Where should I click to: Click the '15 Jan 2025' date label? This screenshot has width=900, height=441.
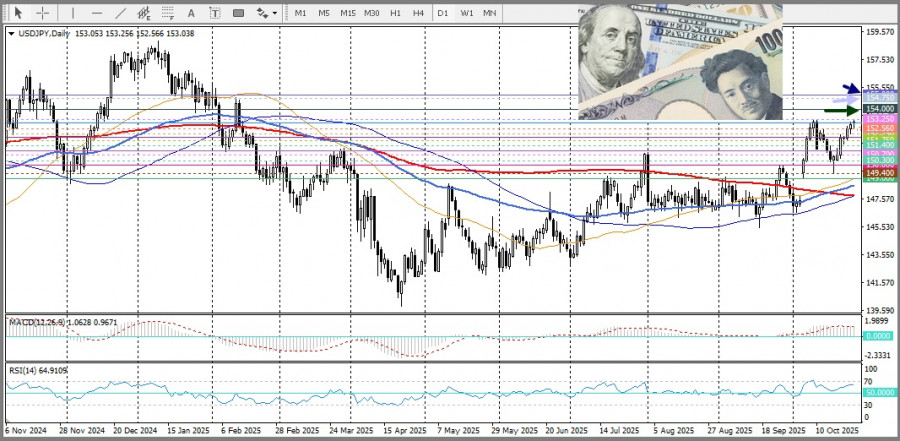(188, 431)
